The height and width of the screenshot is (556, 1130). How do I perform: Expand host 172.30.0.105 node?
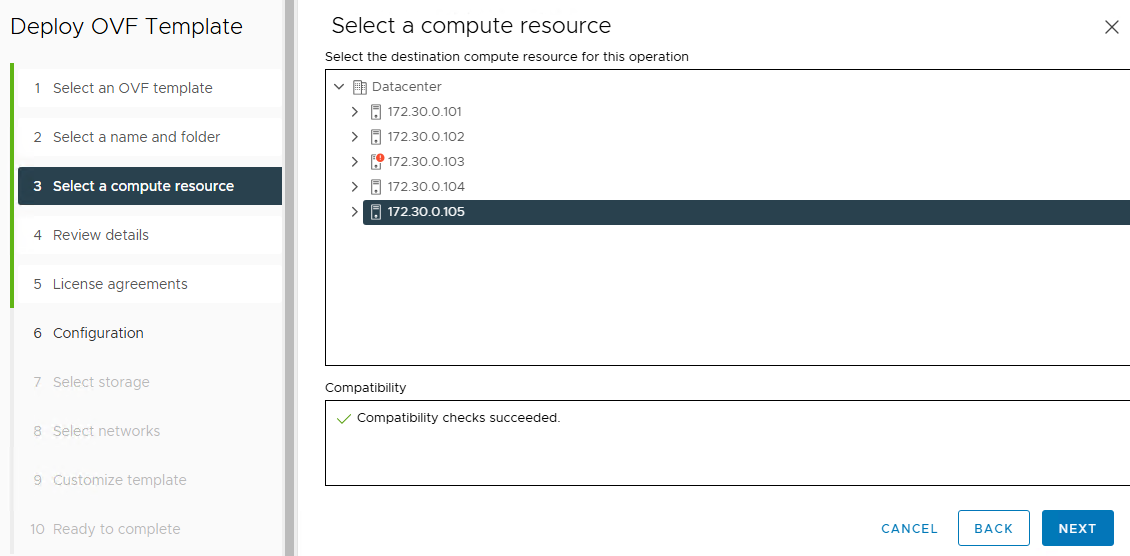click(354, 212)
